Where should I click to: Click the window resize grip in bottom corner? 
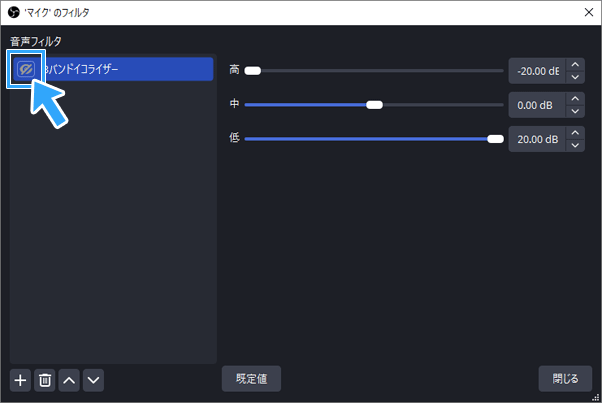tap(596, 397)
